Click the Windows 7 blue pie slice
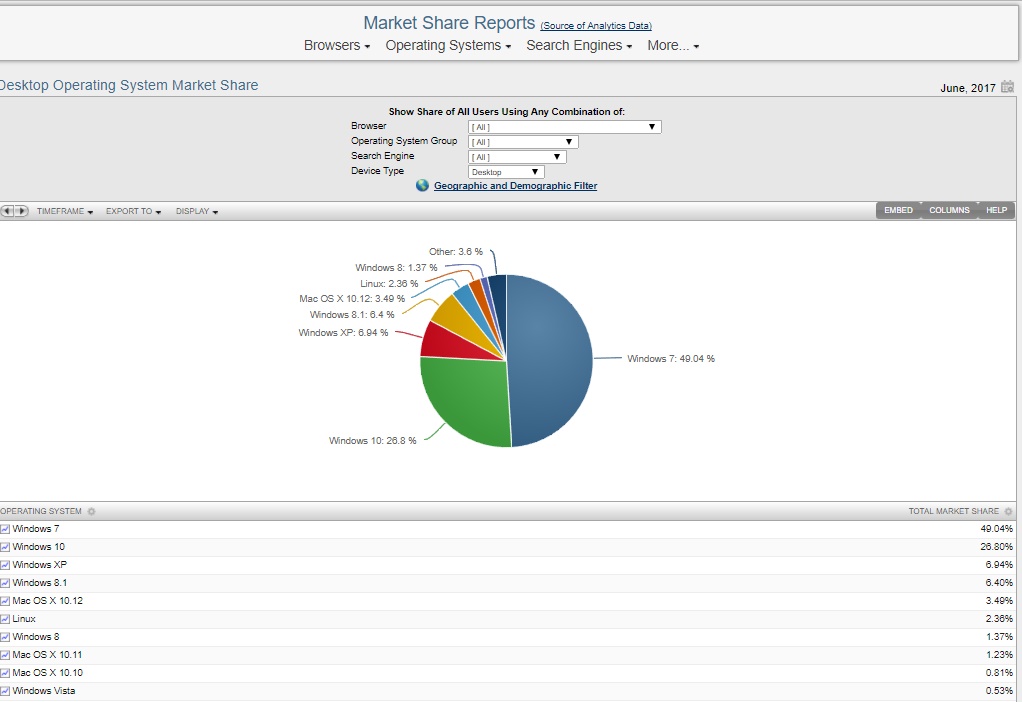This screenshot has height=702, width=1022. coord(551,358)
